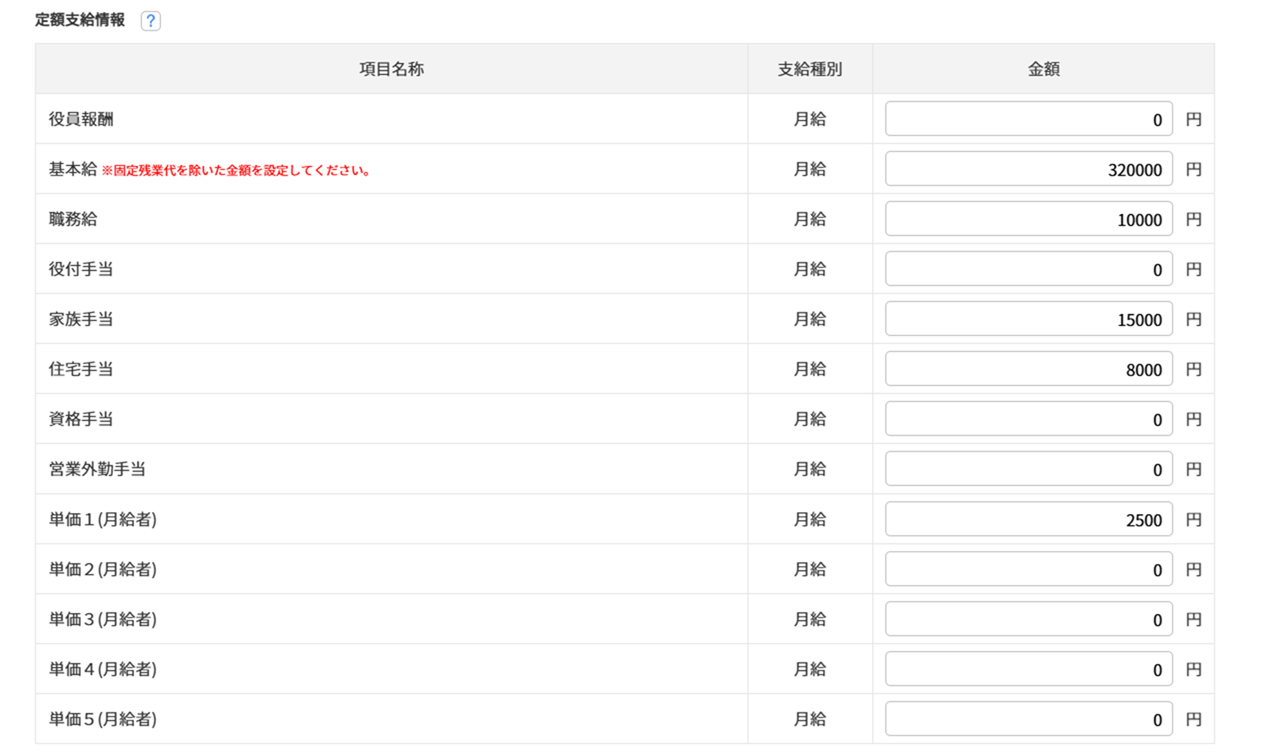Click the 家族手当 amount box

(1028, 319)
